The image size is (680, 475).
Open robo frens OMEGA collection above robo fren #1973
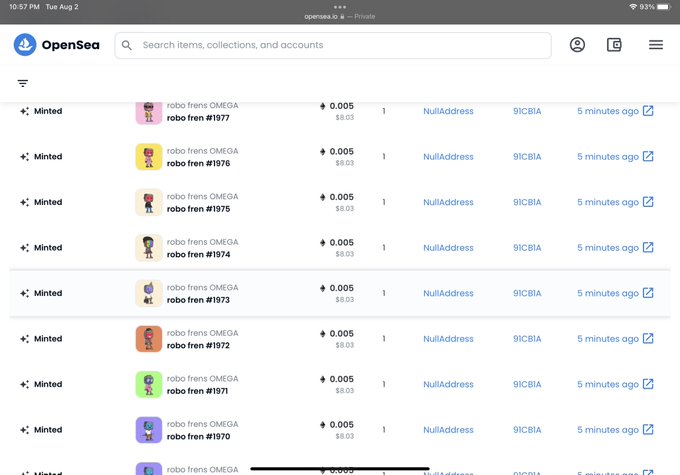coord(203,288)
